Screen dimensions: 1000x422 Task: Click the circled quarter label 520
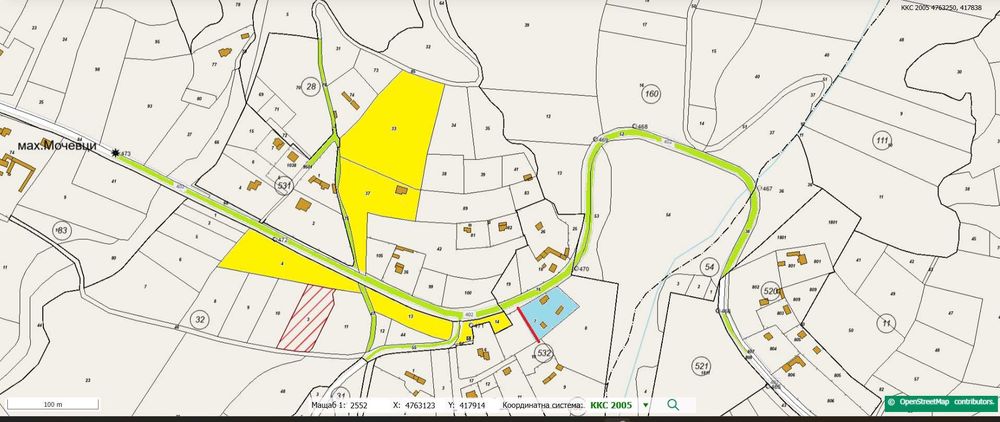pos(771,291)
